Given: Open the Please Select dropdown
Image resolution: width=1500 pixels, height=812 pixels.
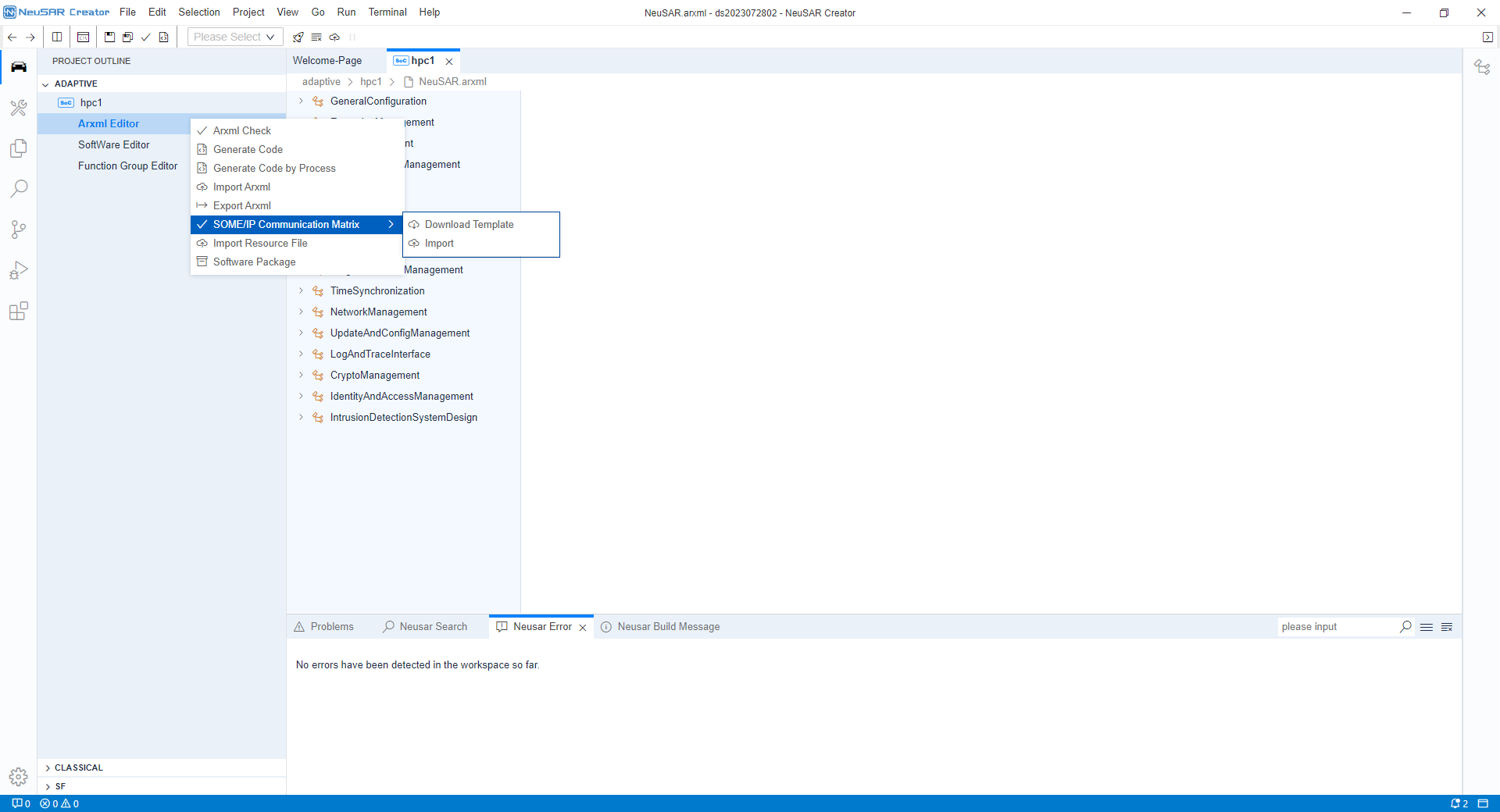Looking at the screenshot, I should click(x=234, y=37).
